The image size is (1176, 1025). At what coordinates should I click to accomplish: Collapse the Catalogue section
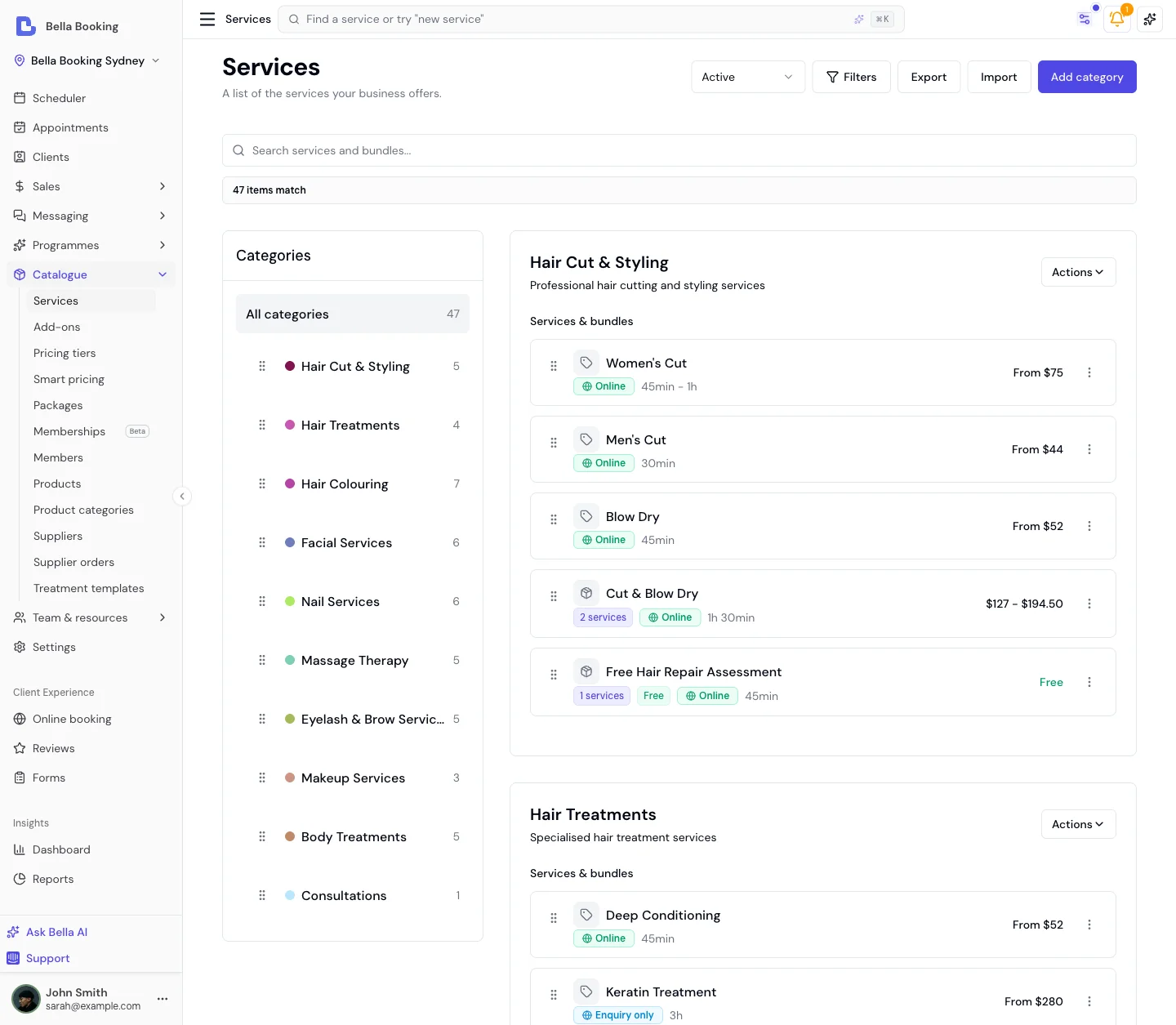point(91,274)
